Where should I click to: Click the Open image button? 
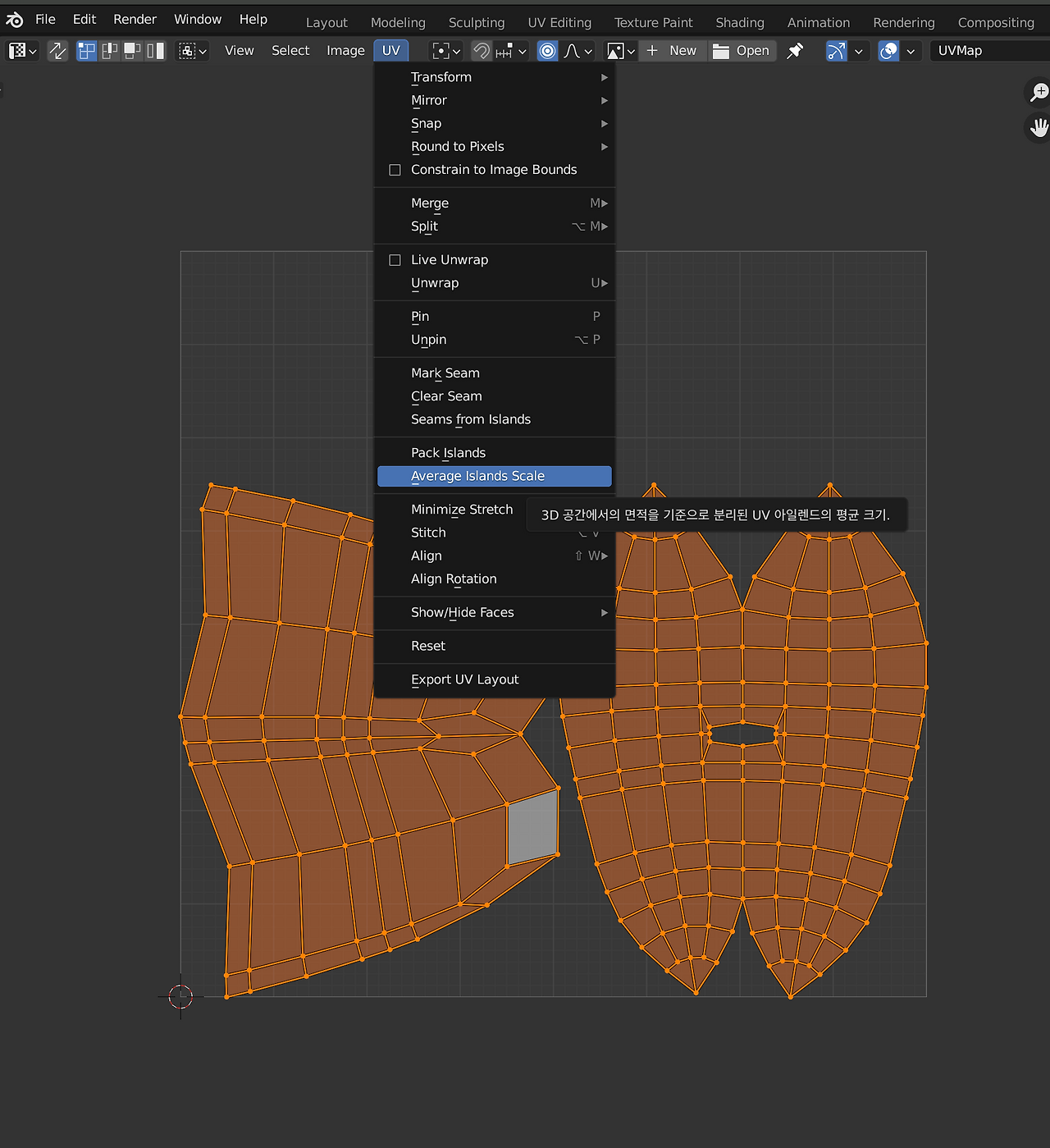tap(741, 51)
